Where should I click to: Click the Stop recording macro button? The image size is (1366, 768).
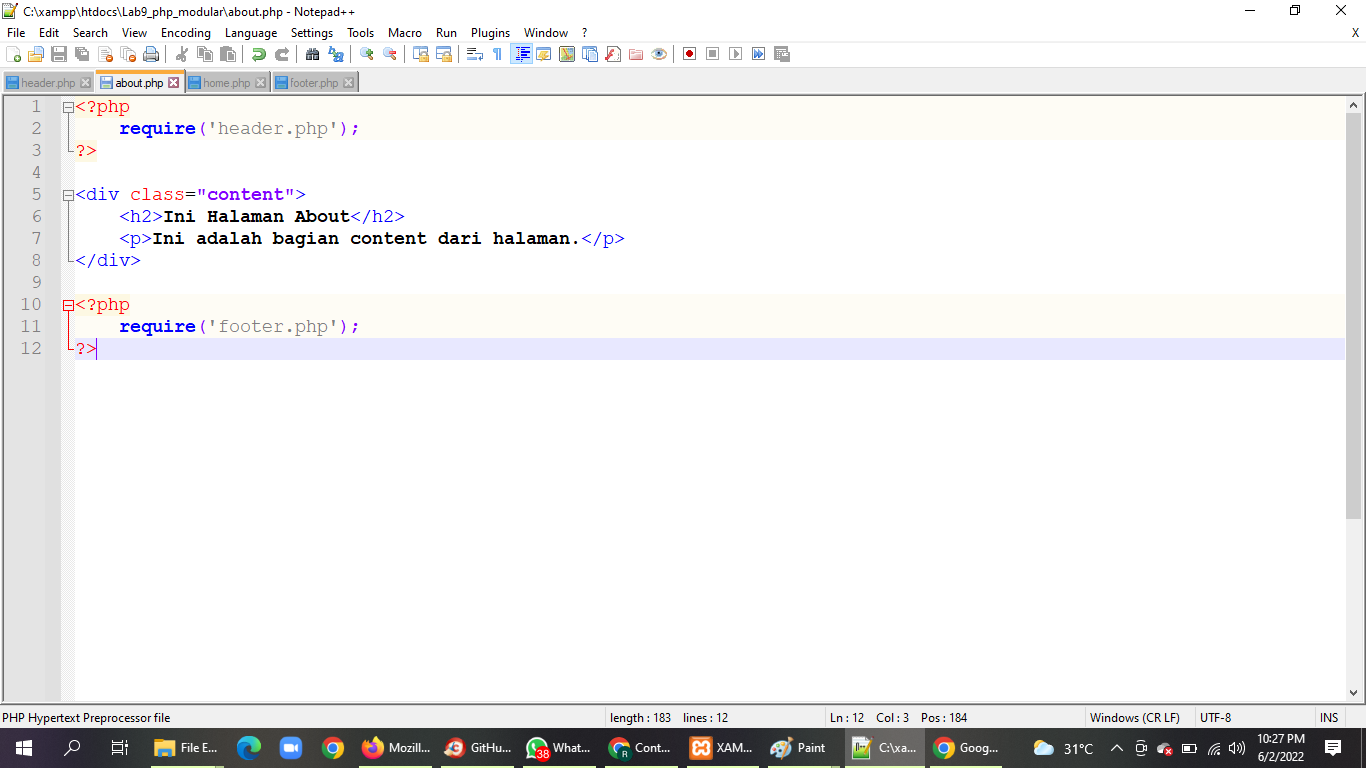pyautogui.click(x=713, y=54)
